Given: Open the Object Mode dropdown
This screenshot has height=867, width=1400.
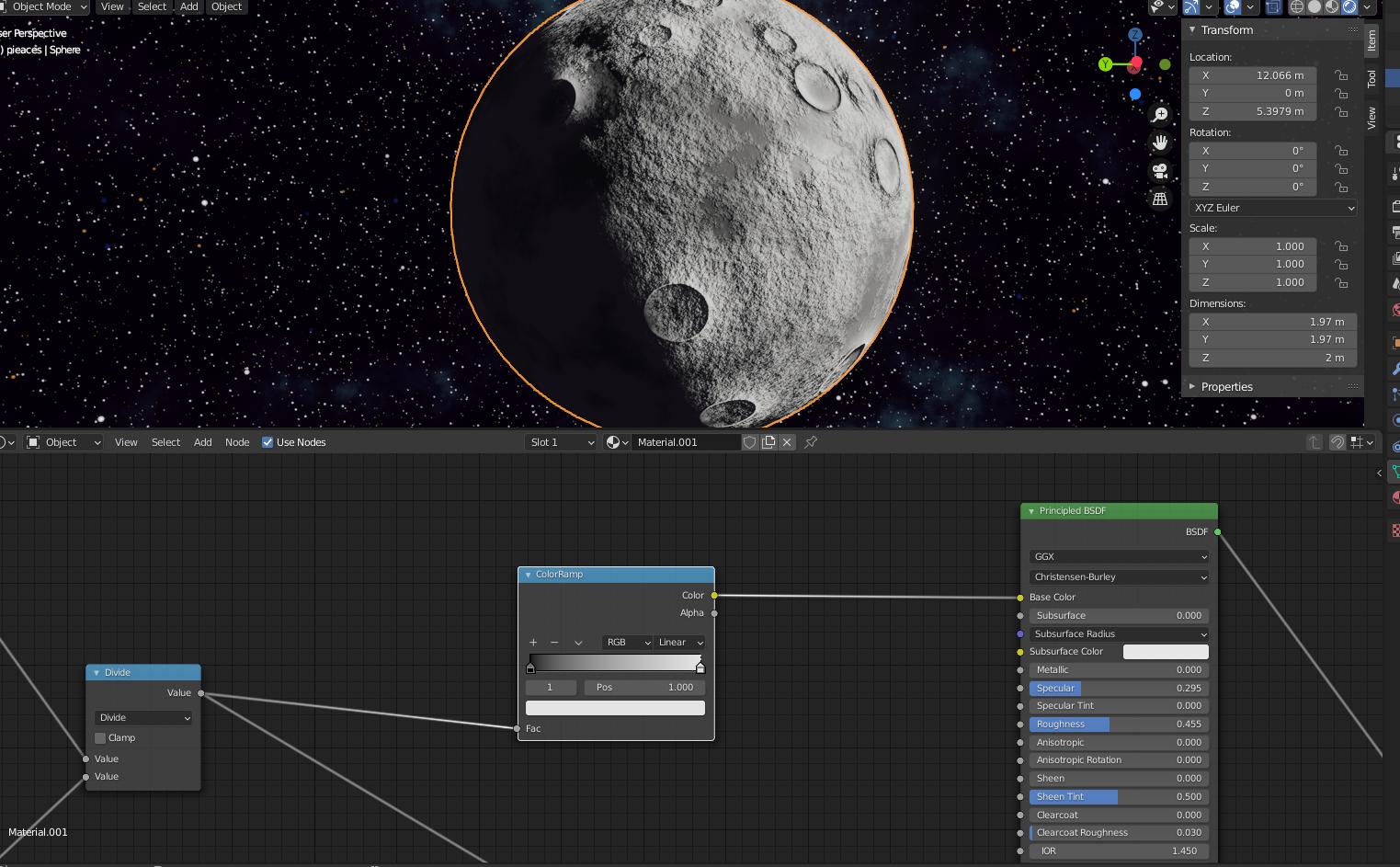Looking at the screenshot, I should tap(44, 6).
